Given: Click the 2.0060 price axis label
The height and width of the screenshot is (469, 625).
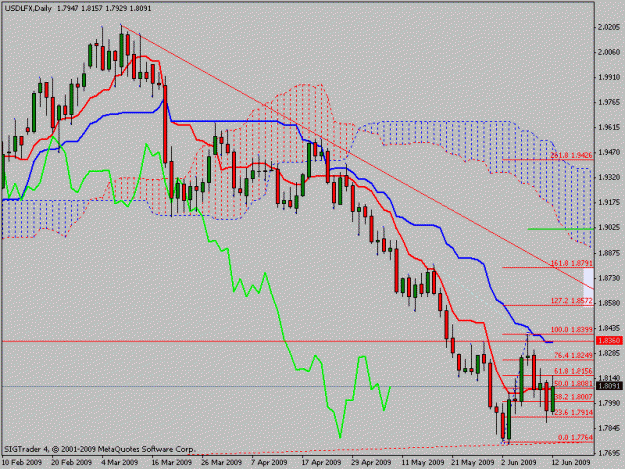Looking at the screenshot, I should [x=609, y=52].
